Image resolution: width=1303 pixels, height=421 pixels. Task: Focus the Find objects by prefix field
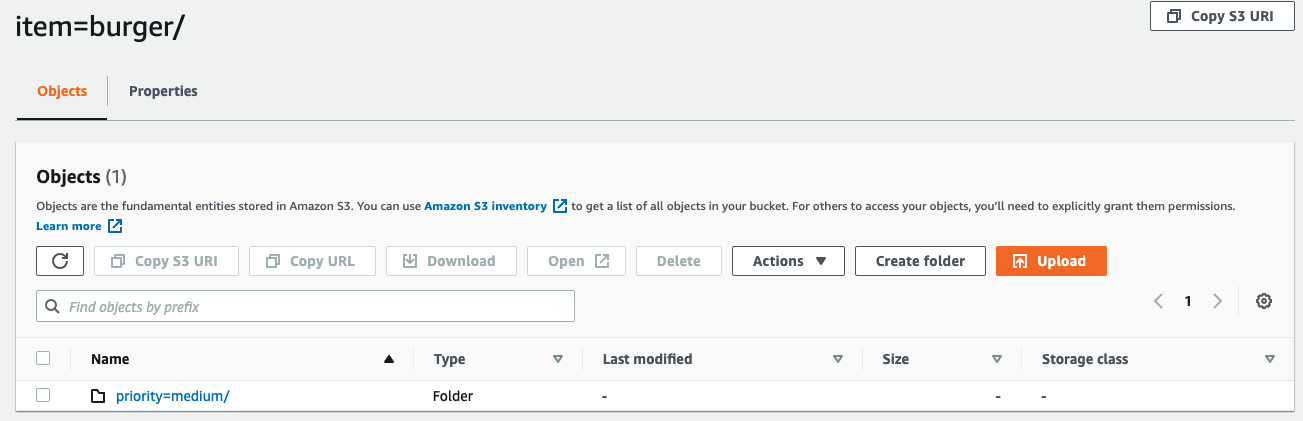click(x=305, y=306)
